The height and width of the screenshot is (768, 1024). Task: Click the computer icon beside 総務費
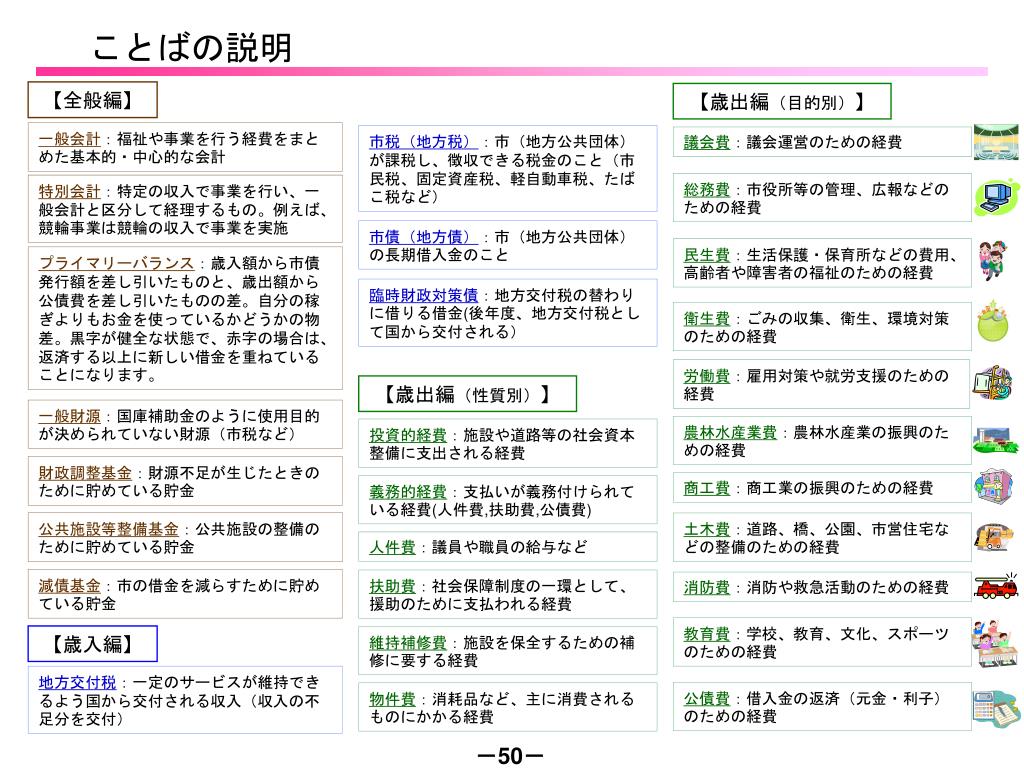[996, 197]
